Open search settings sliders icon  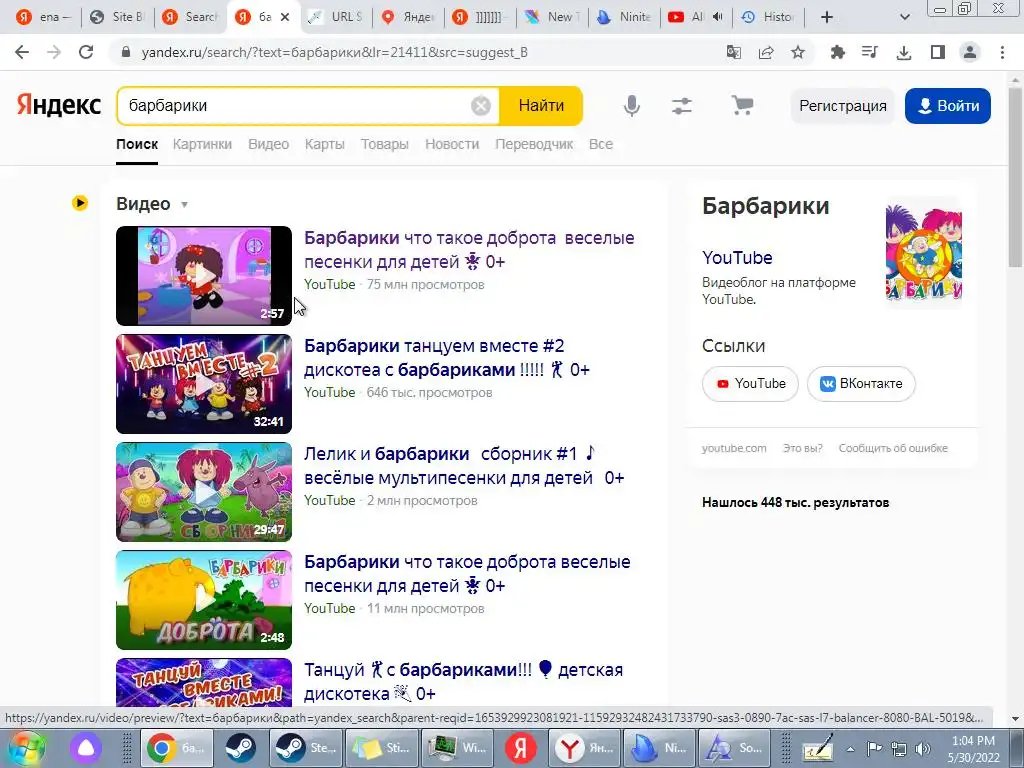click(x=682, y=105)
